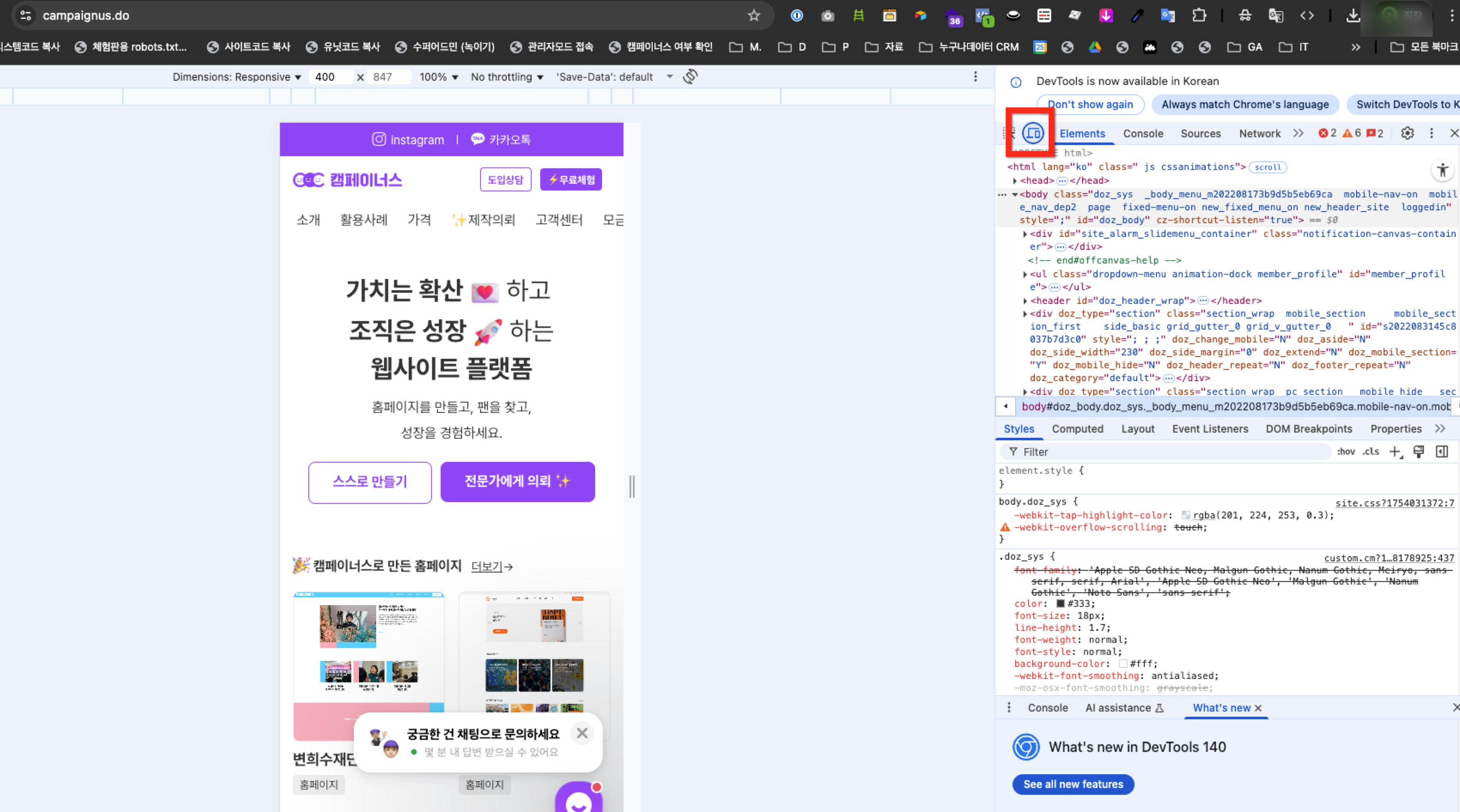The image size is (1460, 812).
Task: Open the Chrome downloads icon
Action: [x=1353, y=15]
